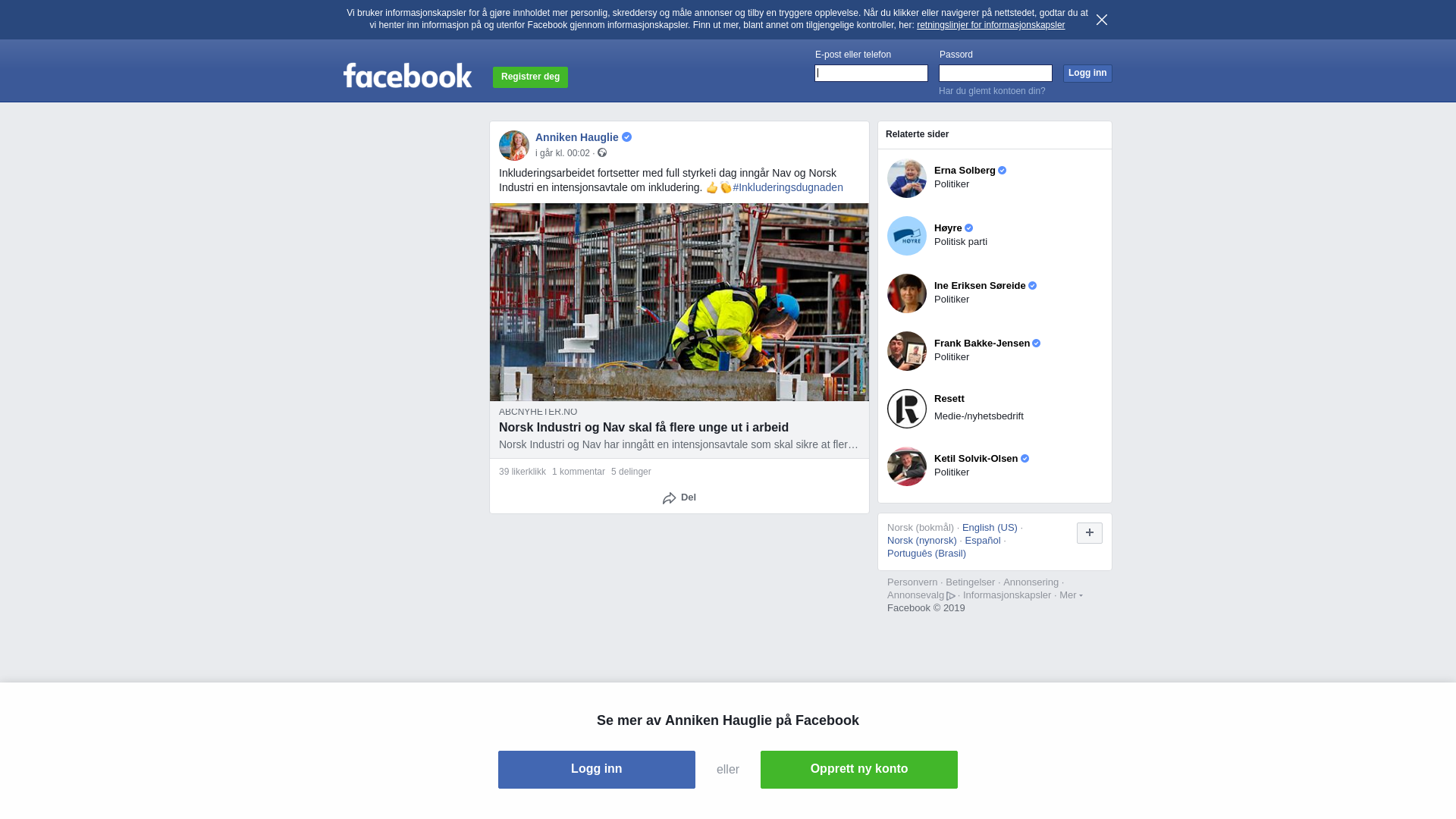The width and height of the screenshot is (1456, 819).
Task: Expand the Mer footer menu
Action: [1071, 595]
